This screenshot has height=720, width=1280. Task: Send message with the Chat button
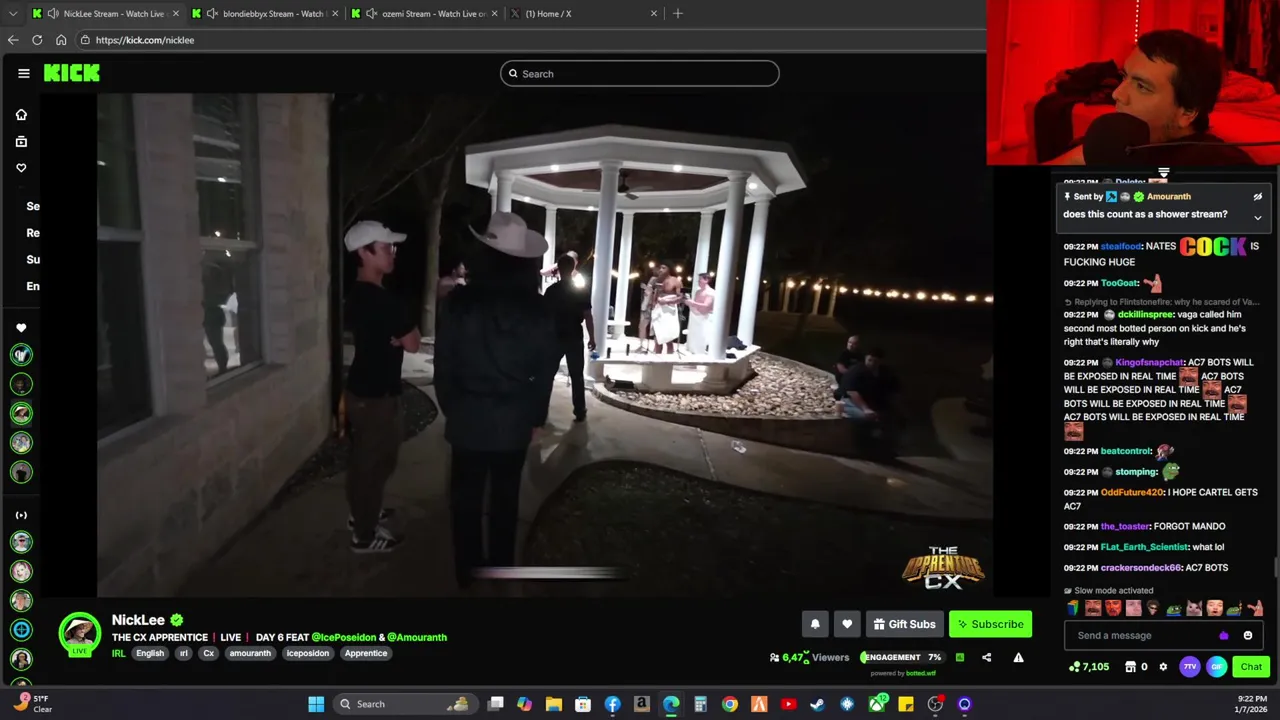click(x=1251, y=667)
